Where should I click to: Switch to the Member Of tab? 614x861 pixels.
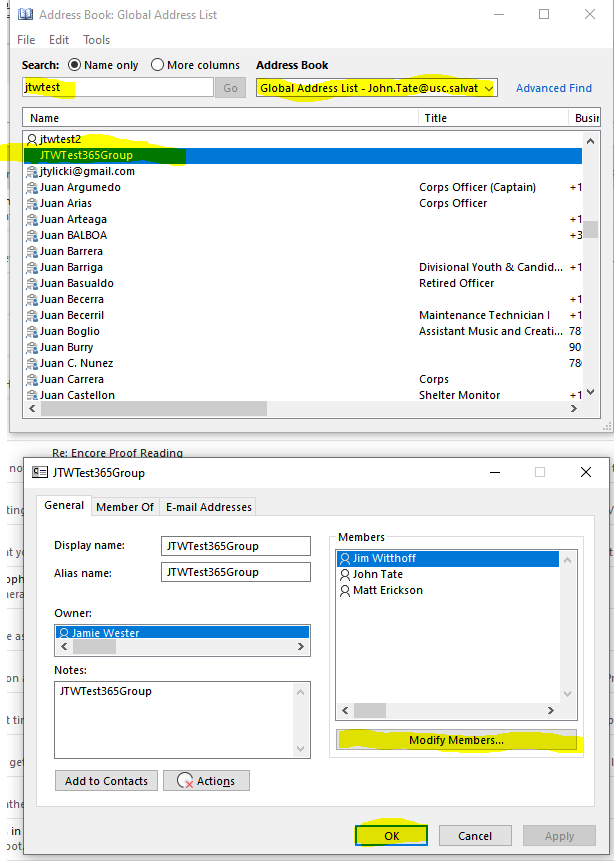[x=125, y=507]
